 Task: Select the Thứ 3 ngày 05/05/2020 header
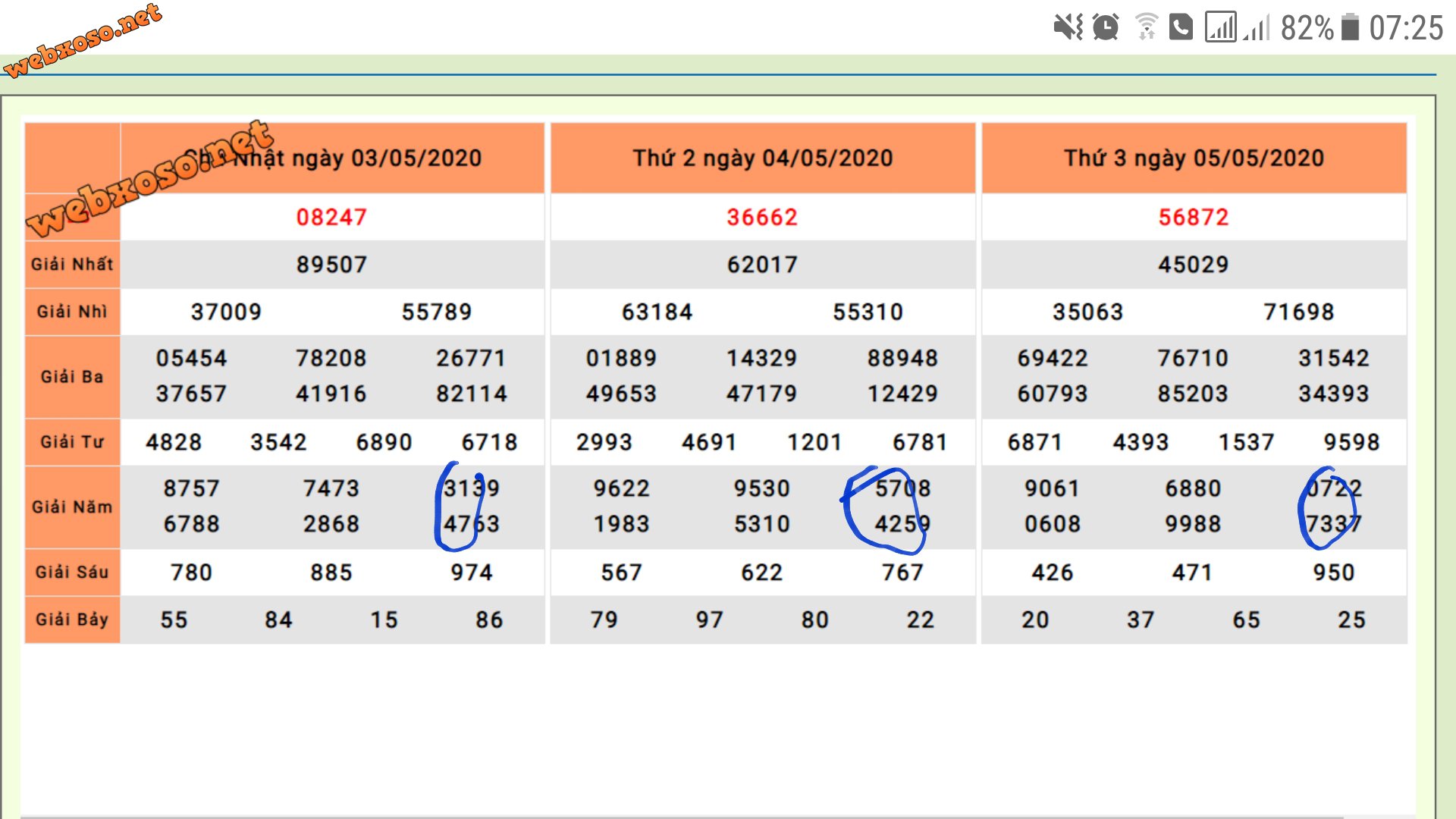[x=1194, y=158]
